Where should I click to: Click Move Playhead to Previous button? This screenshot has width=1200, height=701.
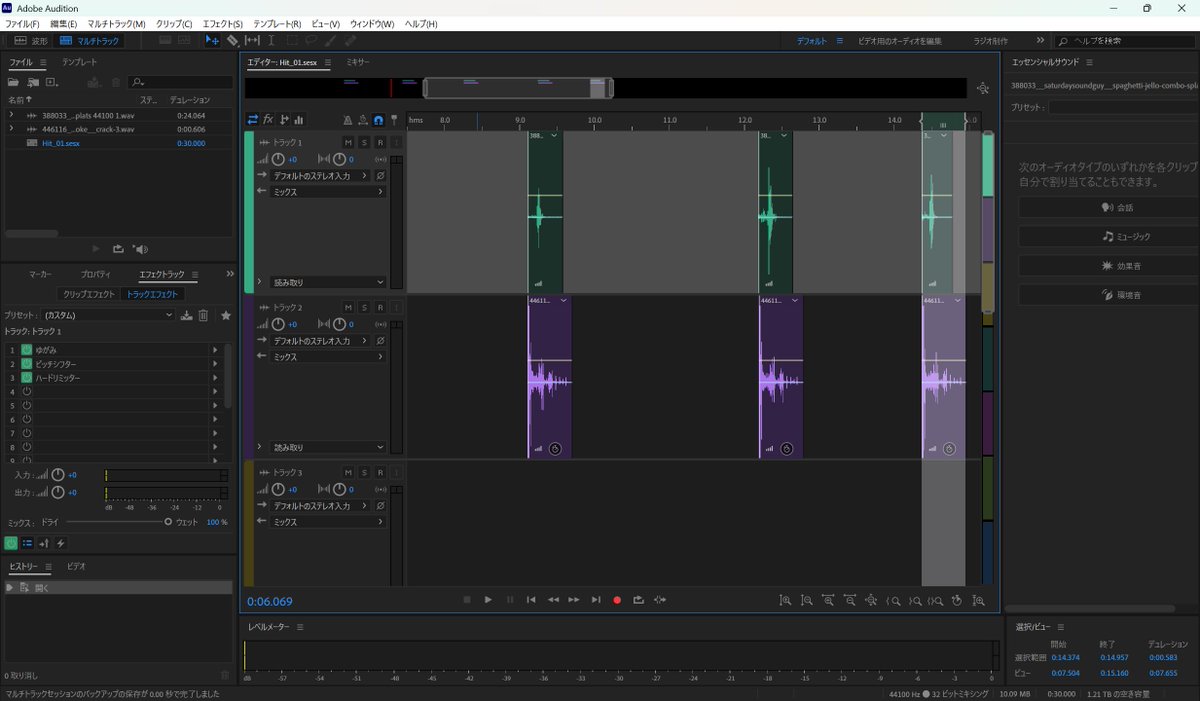(531, 600)
